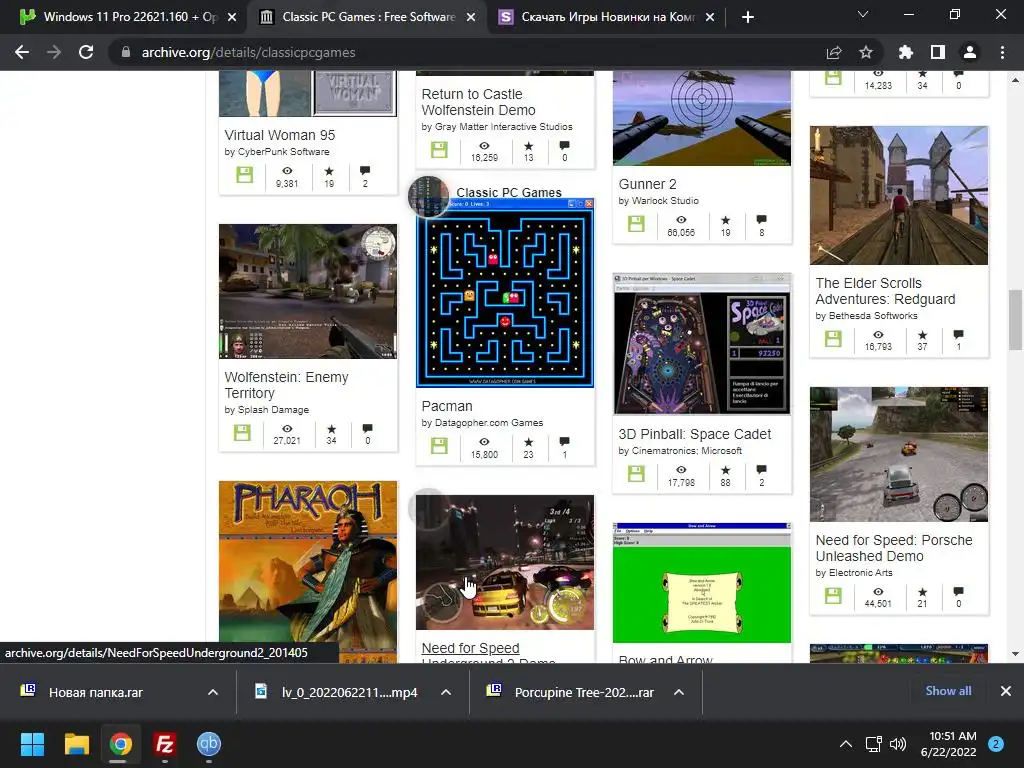1024x768 pixels.
Task: Open the Chrome extensions puzzle icon
Action: (x=905, y=52)
